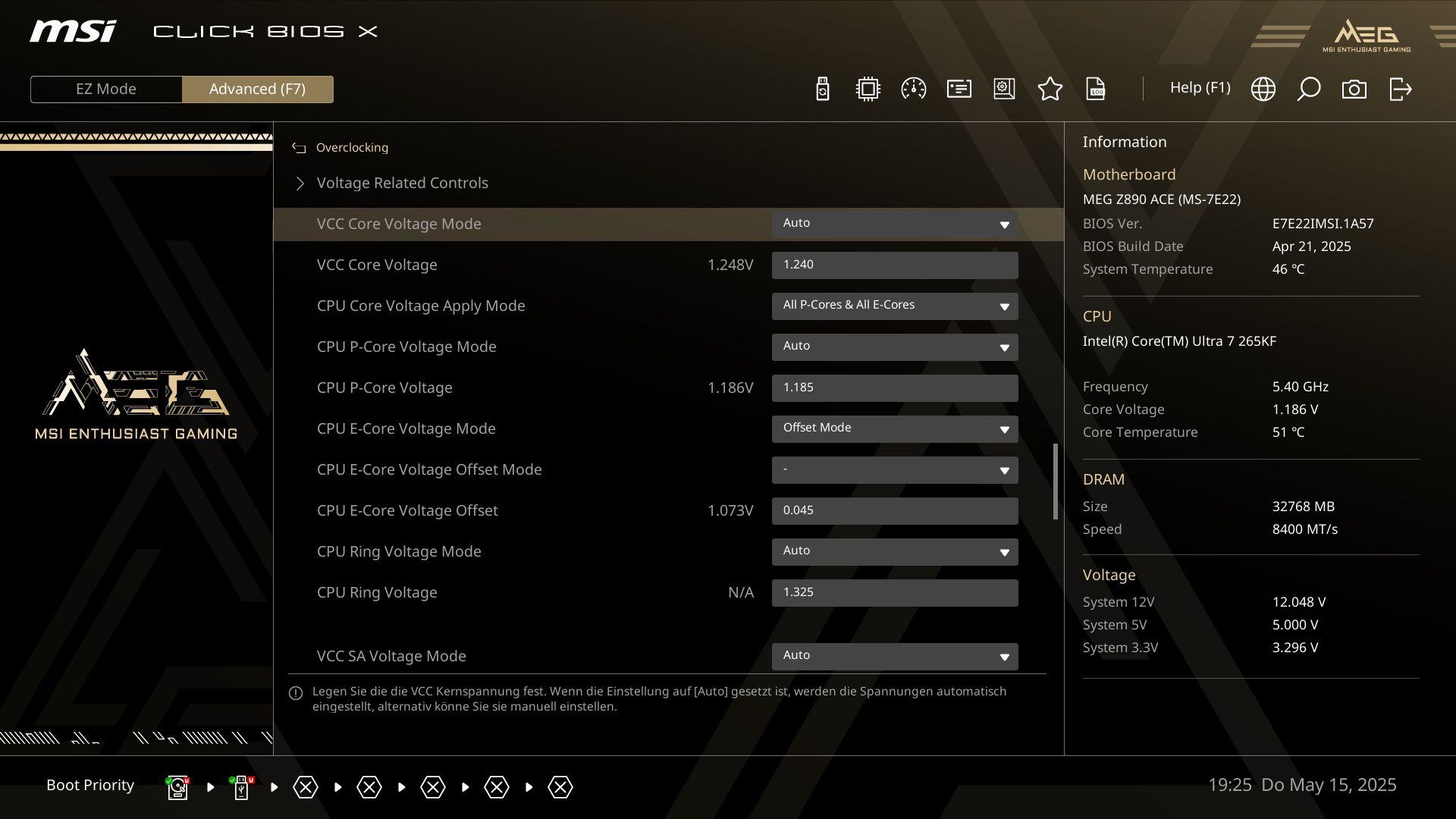Switch to EZ Mode

click(x=106, y=89)
